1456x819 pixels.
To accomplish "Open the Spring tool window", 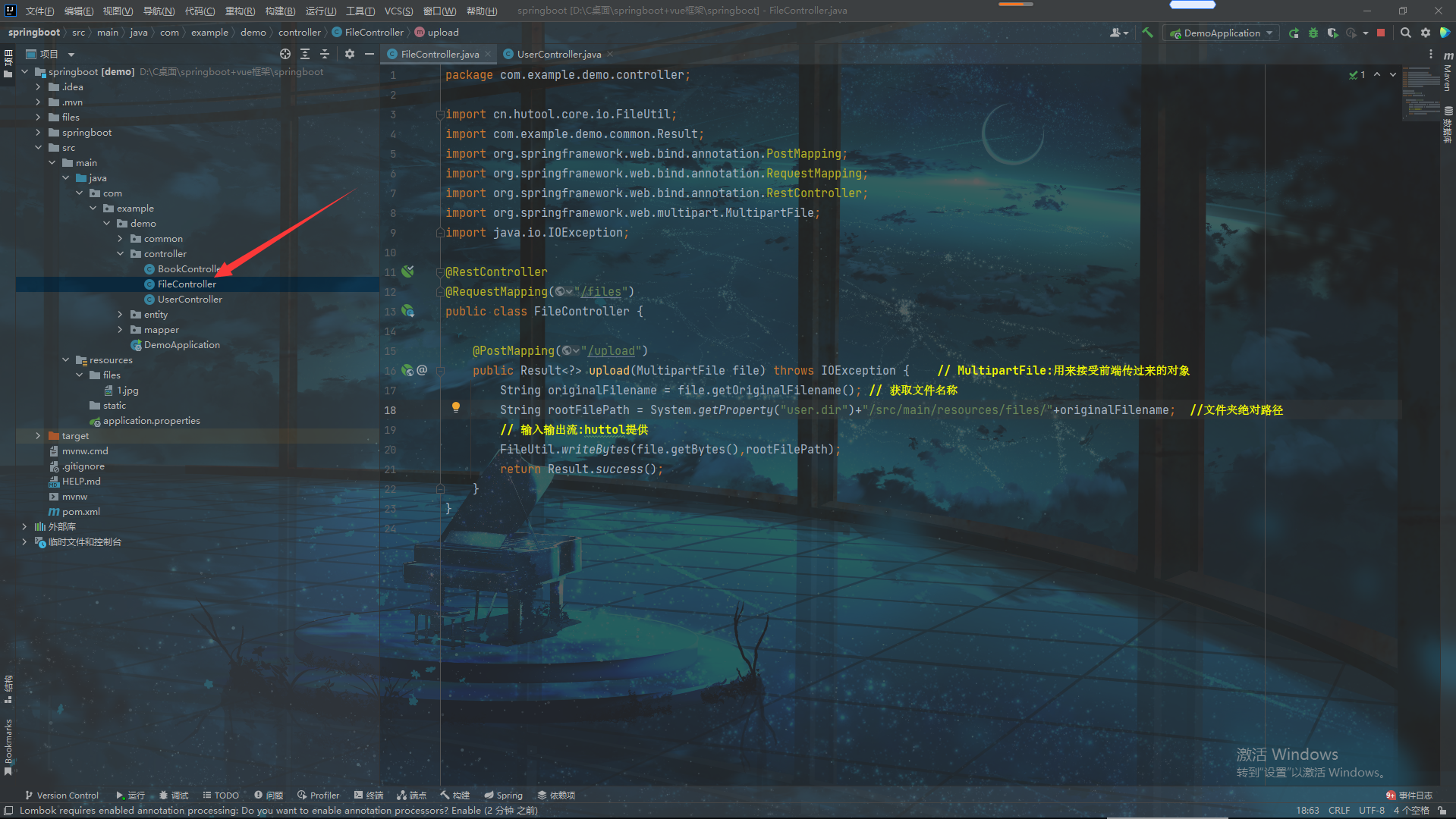I will pyautogui.click(x=504, y=795).
